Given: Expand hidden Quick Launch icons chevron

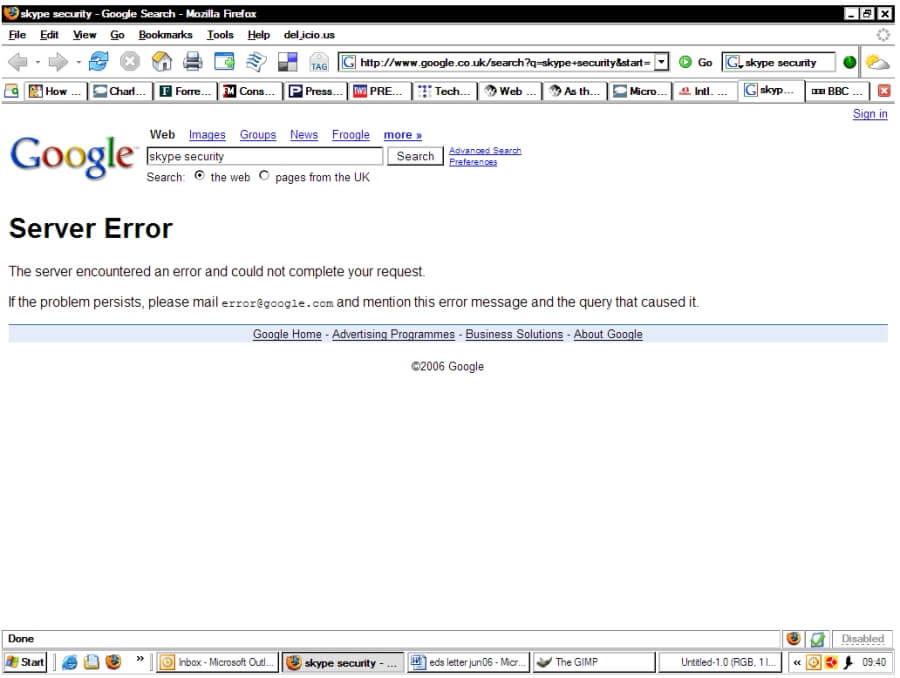Looking at the screenshot, I should click(140, 659).
